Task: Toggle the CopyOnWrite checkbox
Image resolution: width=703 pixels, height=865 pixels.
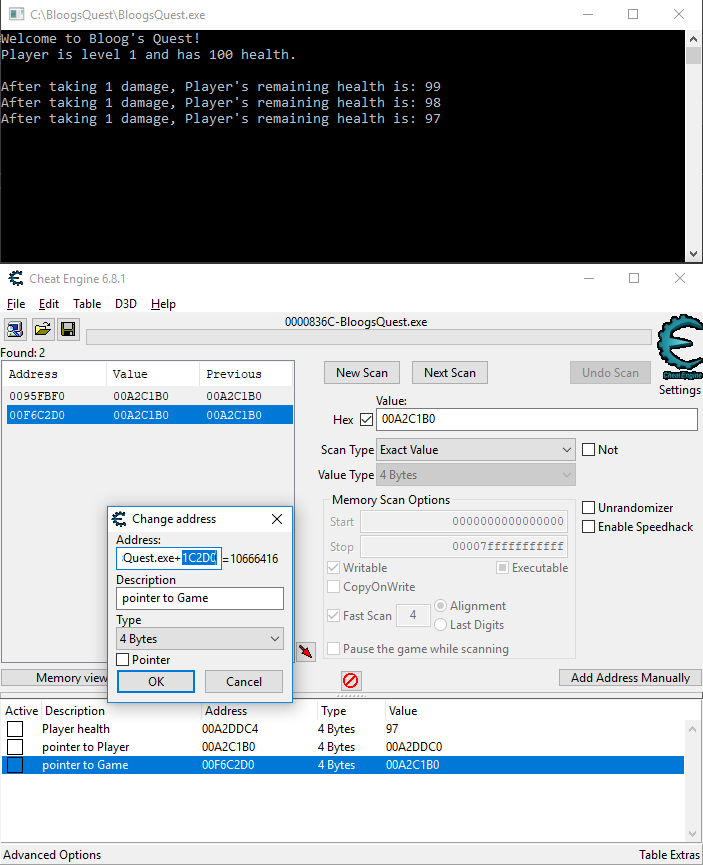Action: [333, 586]
